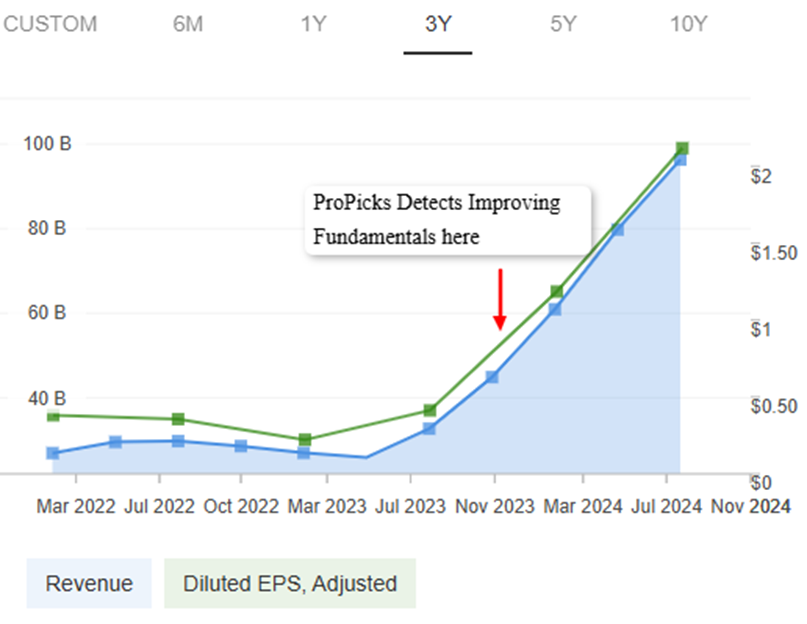Toggle the Diluted EPS, Adjusted series
Screen dimensions: 807x624
290,583
